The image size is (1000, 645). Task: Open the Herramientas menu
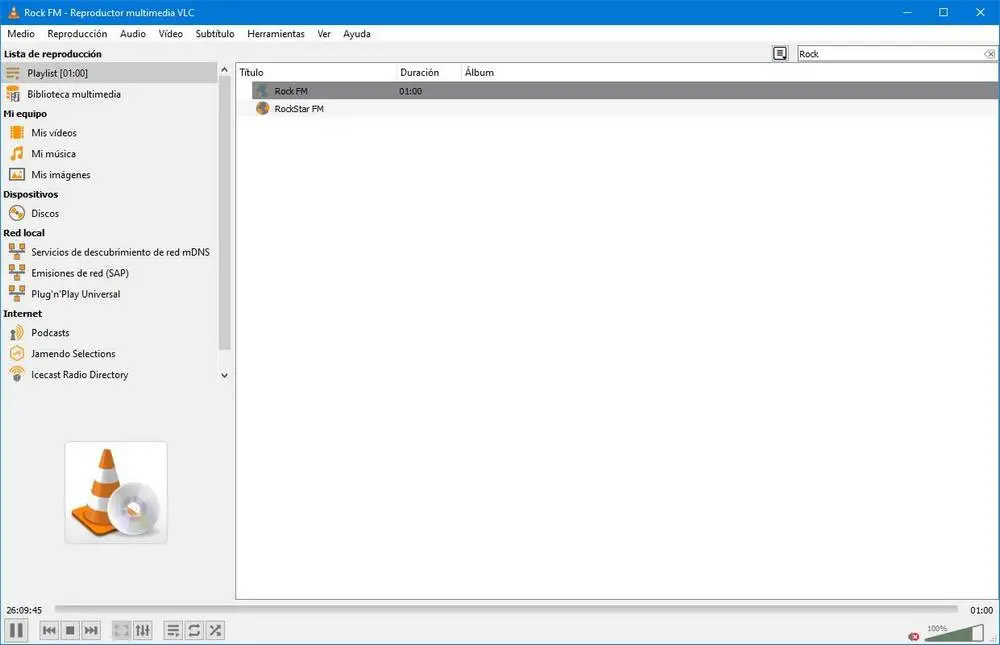(276, 34)
